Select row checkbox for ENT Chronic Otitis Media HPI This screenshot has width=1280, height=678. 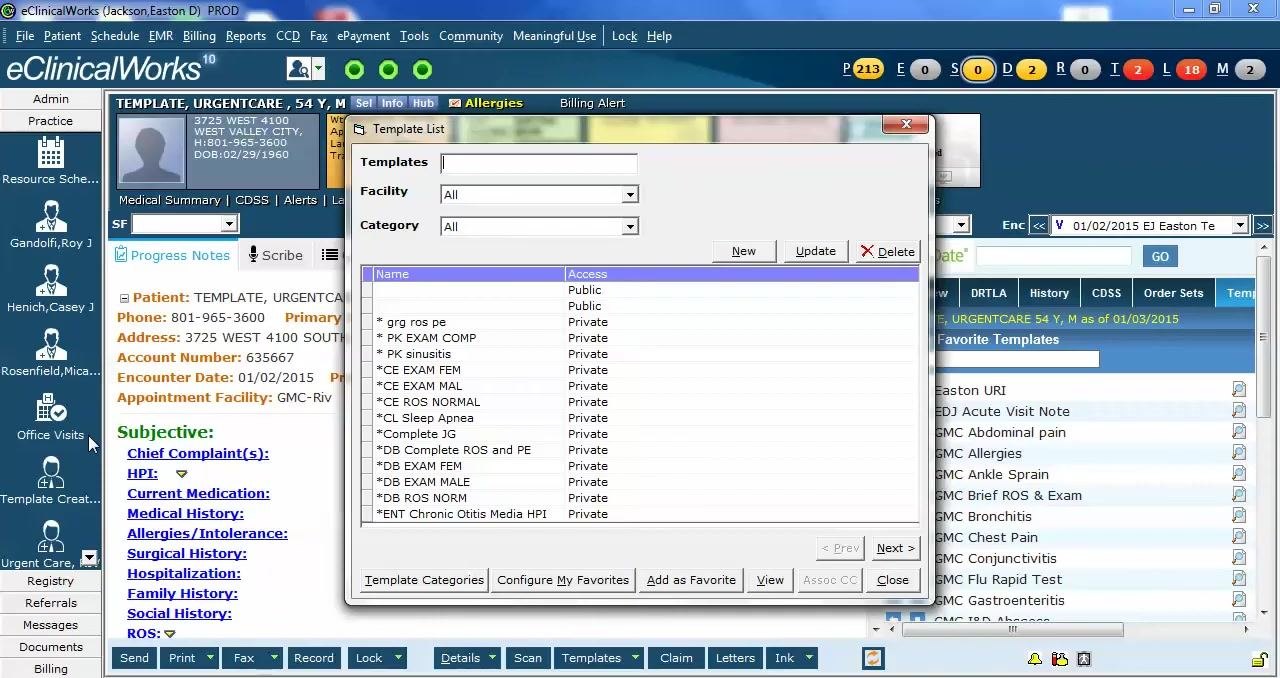pyautogui.click(x=367, y=514)
